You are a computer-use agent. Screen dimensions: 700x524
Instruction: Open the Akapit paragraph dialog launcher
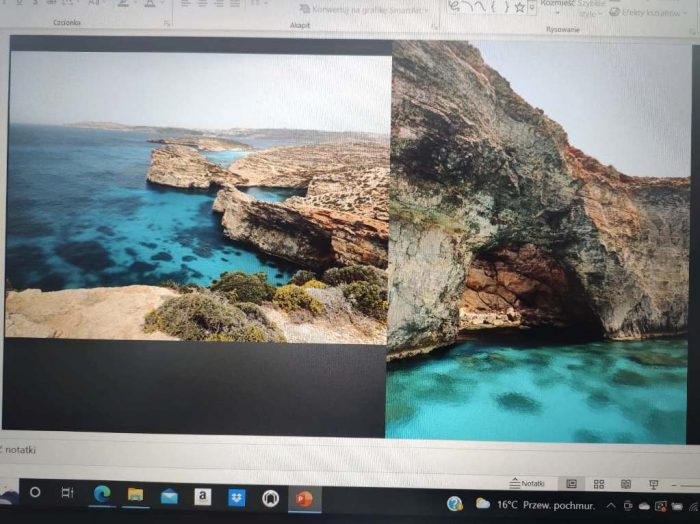434,27
